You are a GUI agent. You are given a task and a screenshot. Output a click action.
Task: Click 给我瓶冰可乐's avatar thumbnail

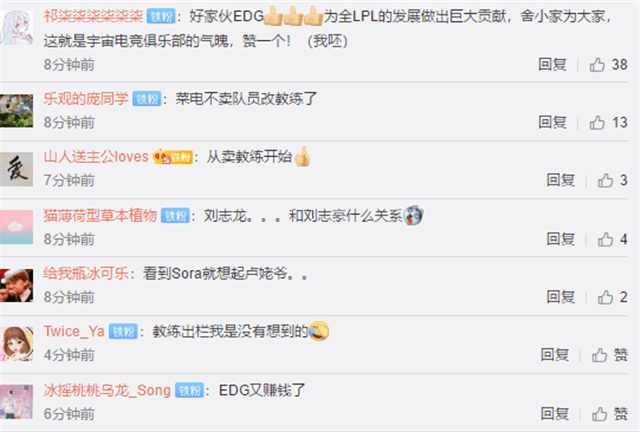16,285
